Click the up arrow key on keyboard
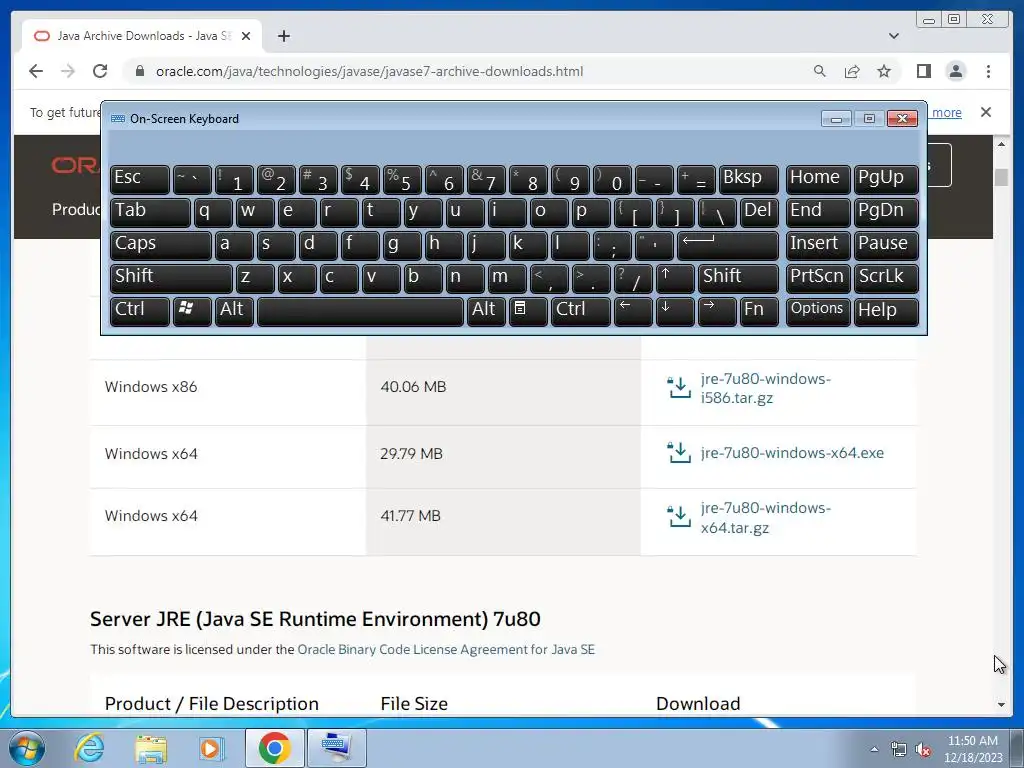 pyautogui.click(x=675, y=278)
